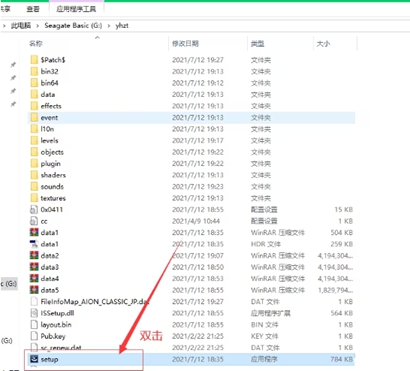Select the data3 WinRAR archive icon
410x371 pixels.
point(34,267)
